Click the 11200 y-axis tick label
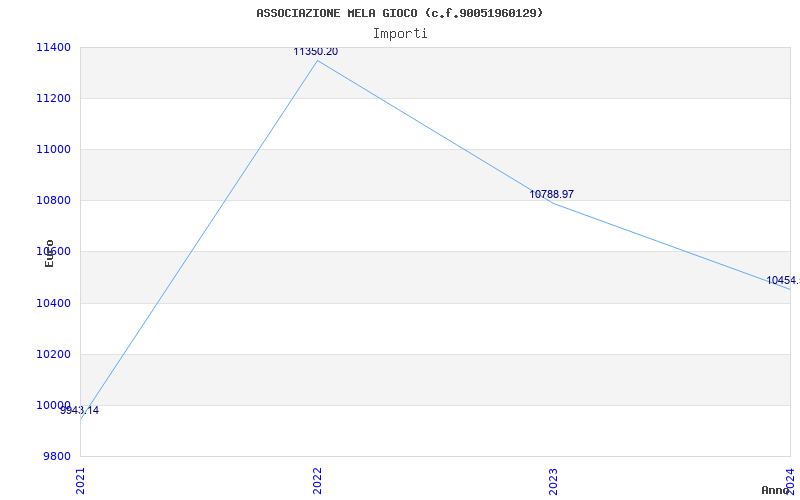 point(53,98)
